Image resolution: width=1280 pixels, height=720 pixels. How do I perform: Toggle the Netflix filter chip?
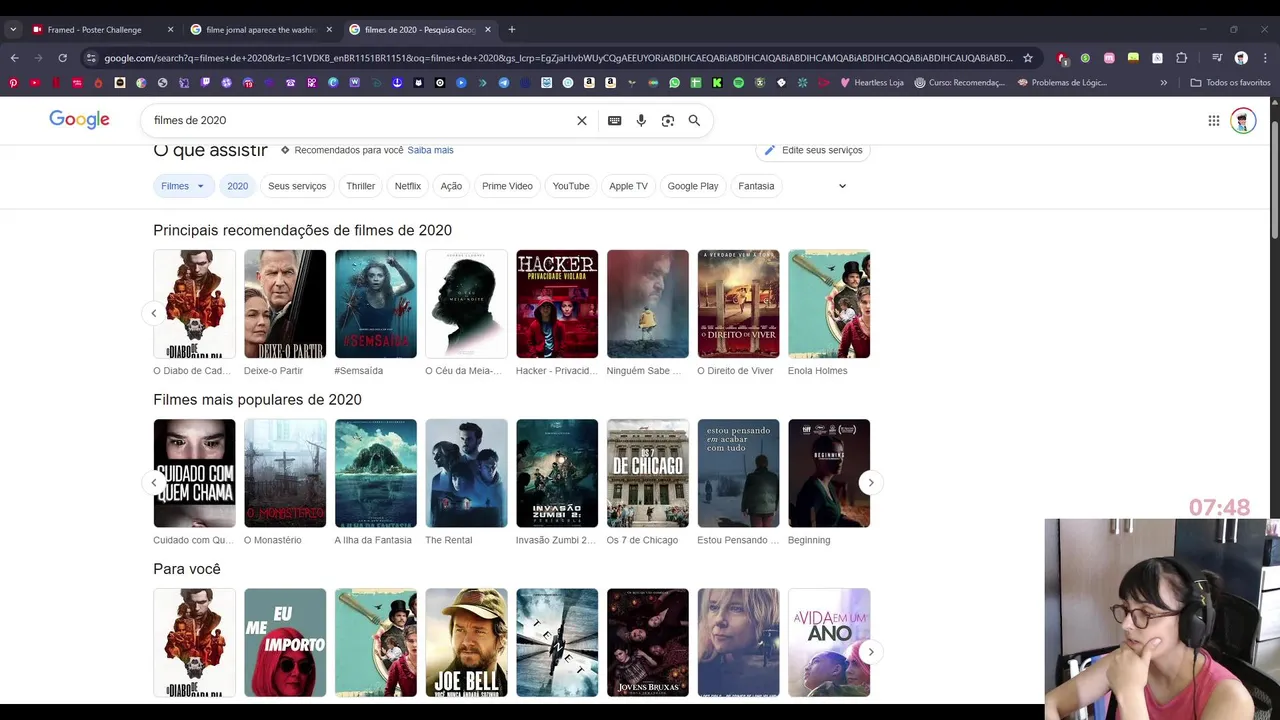[x=408, y=186]
